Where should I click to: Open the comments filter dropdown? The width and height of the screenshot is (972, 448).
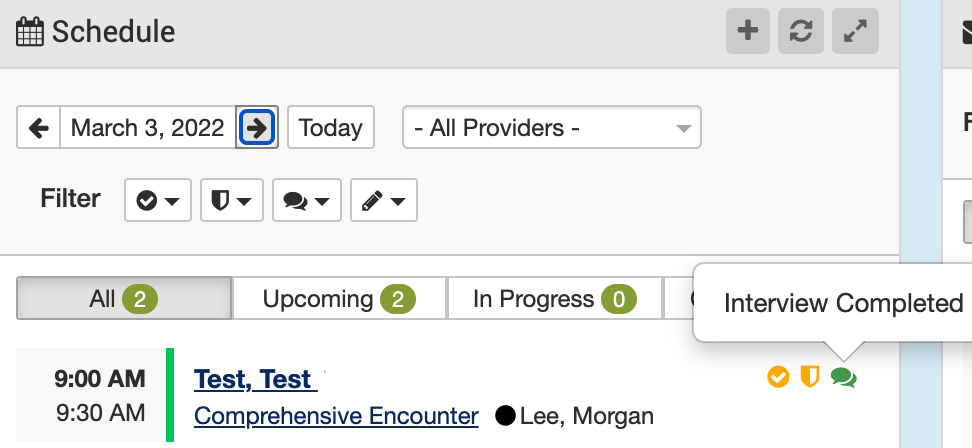[305, 200]
